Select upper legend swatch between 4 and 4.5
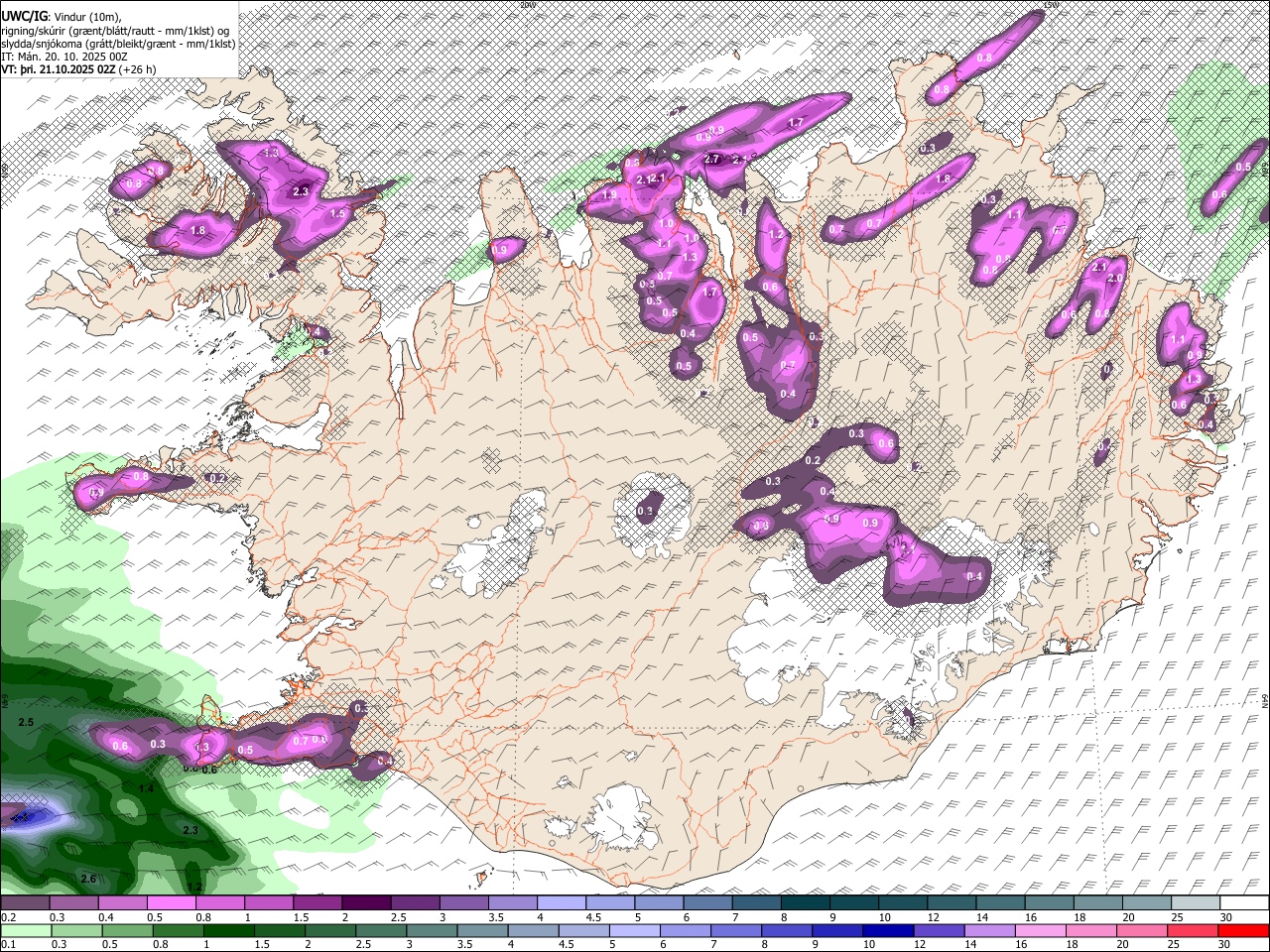The width and height of the screenshot is (1270, 952). 561,903
